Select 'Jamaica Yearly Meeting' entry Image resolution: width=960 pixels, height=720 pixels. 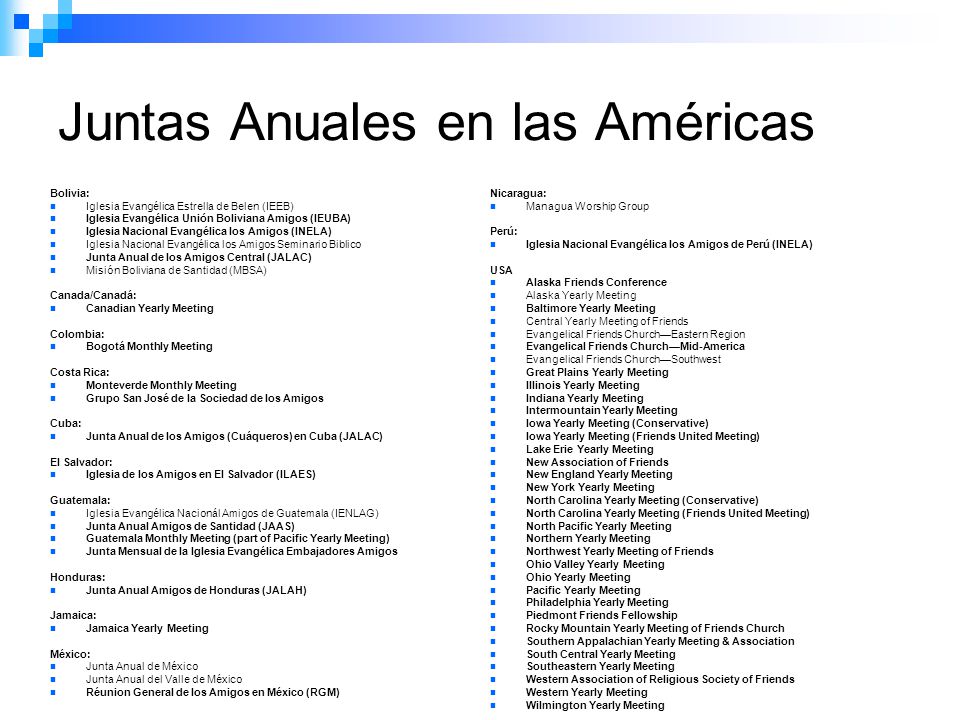(147, 628)
